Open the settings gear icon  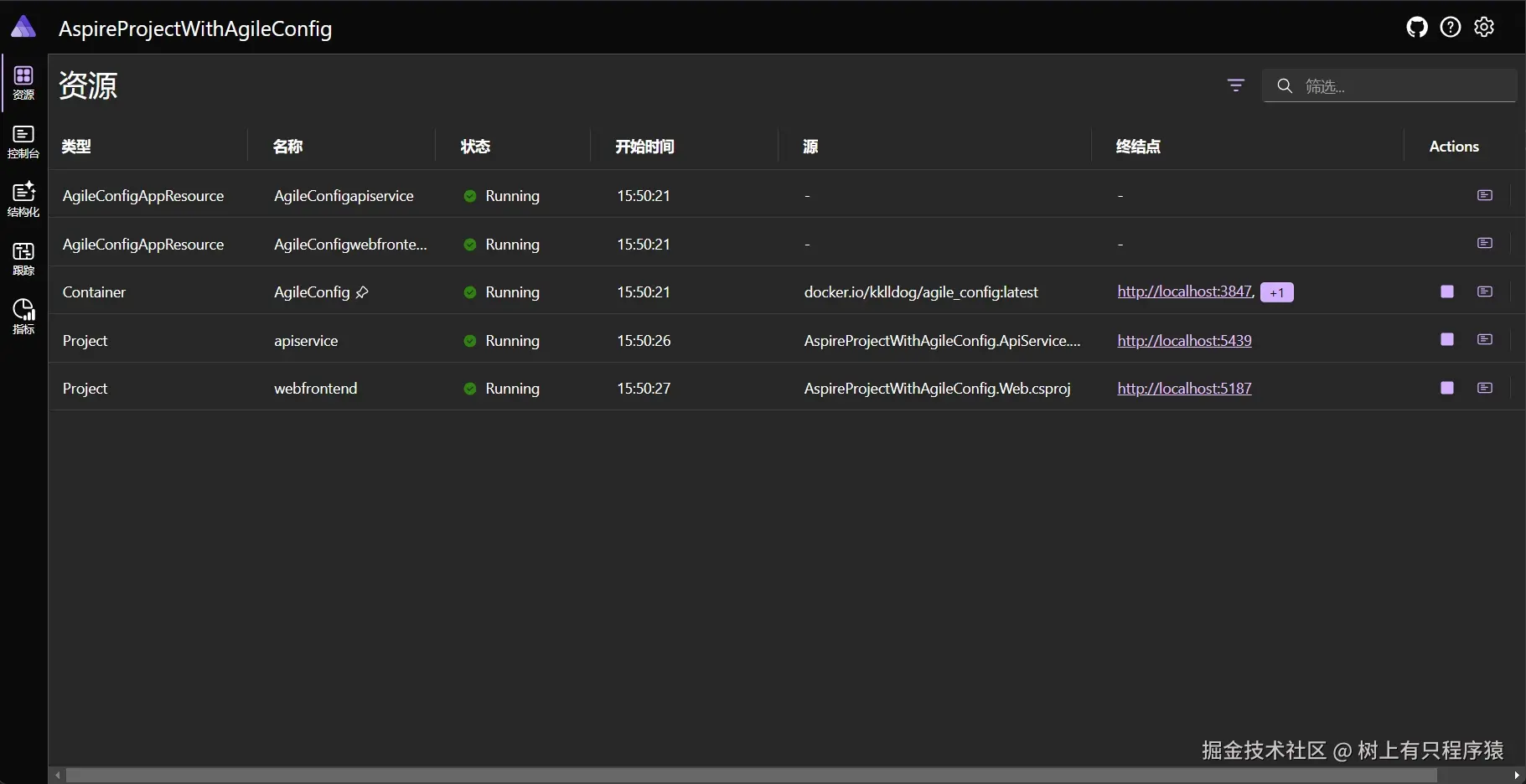pos(1484,28)
